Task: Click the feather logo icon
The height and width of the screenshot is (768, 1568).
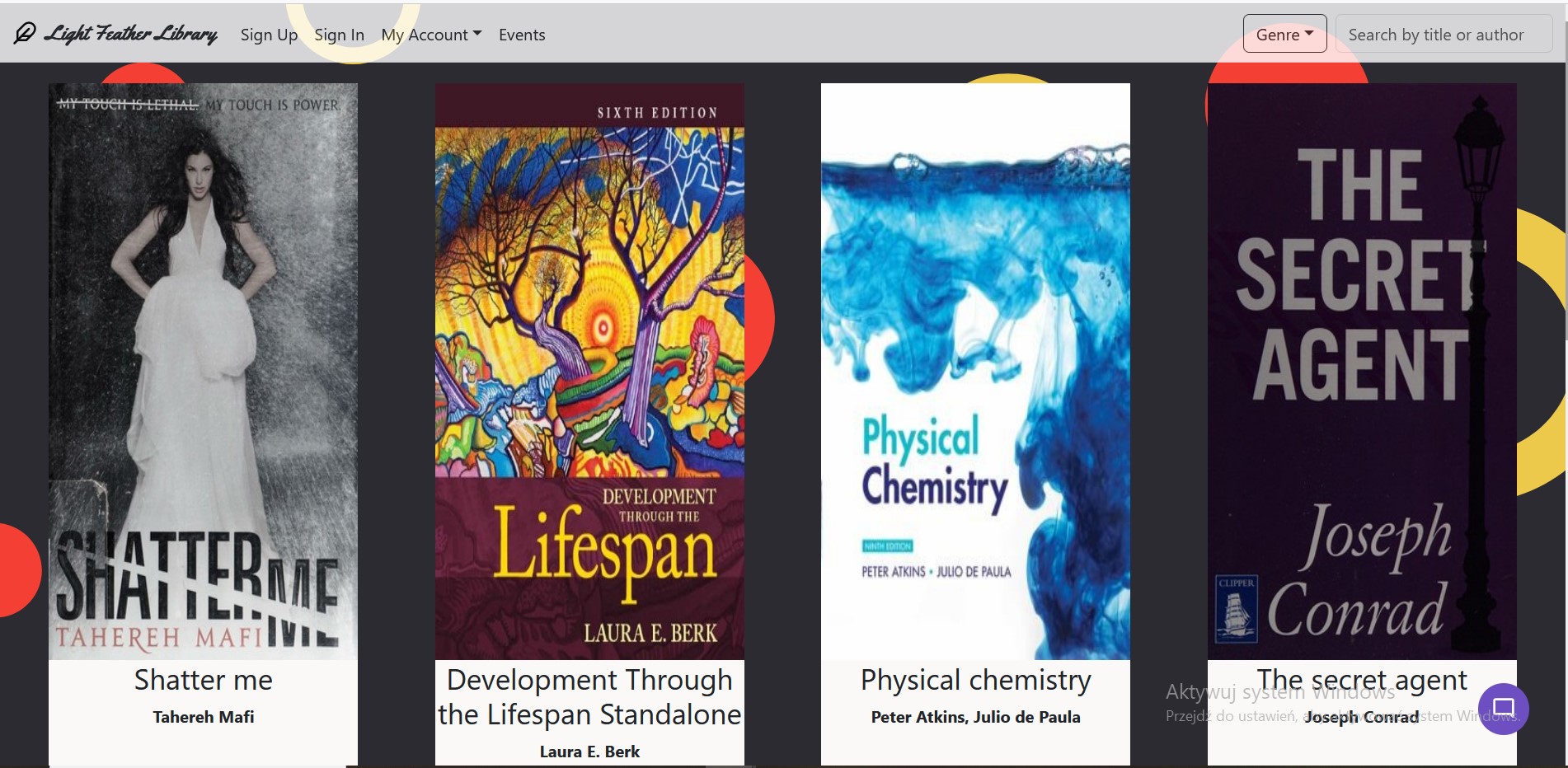Action: pyautogui.click(x=25, y=34)
